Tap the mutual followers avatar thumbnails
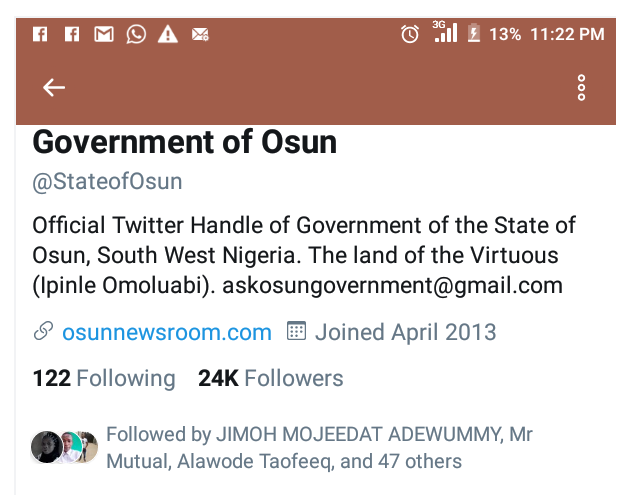The height and width of the screenshot is (495, 629). pyautogui.click(x=64, y=447)
